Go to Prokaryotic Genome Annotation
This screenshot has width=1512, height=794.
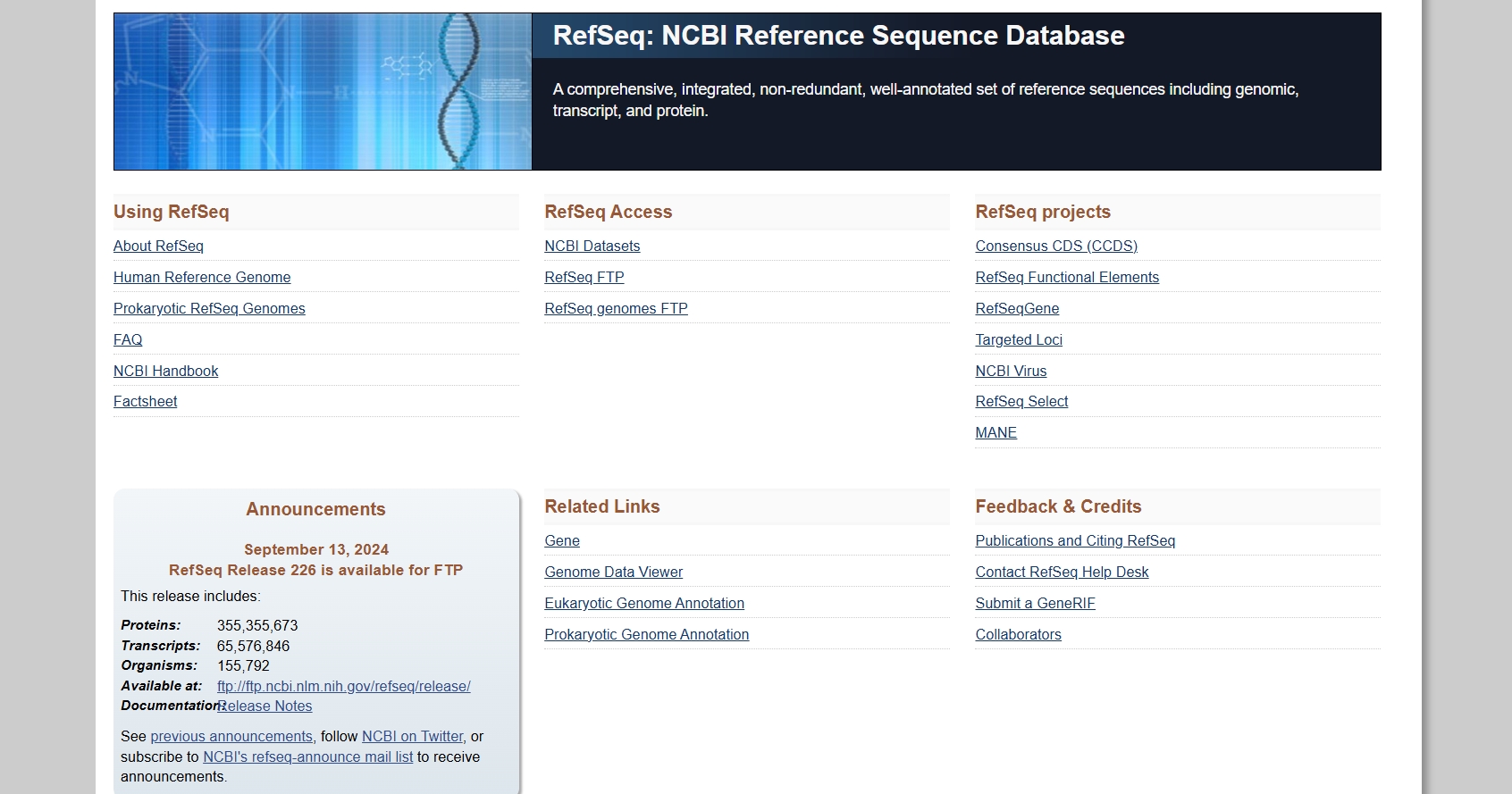[x=647, y=634]
